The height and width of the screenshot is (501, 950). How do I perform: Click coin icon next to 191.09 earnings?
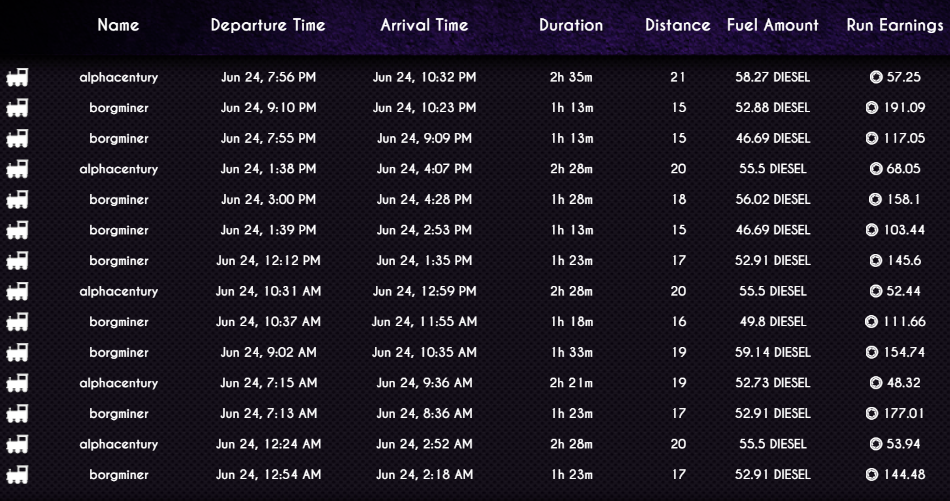click(x=871, y=108)
